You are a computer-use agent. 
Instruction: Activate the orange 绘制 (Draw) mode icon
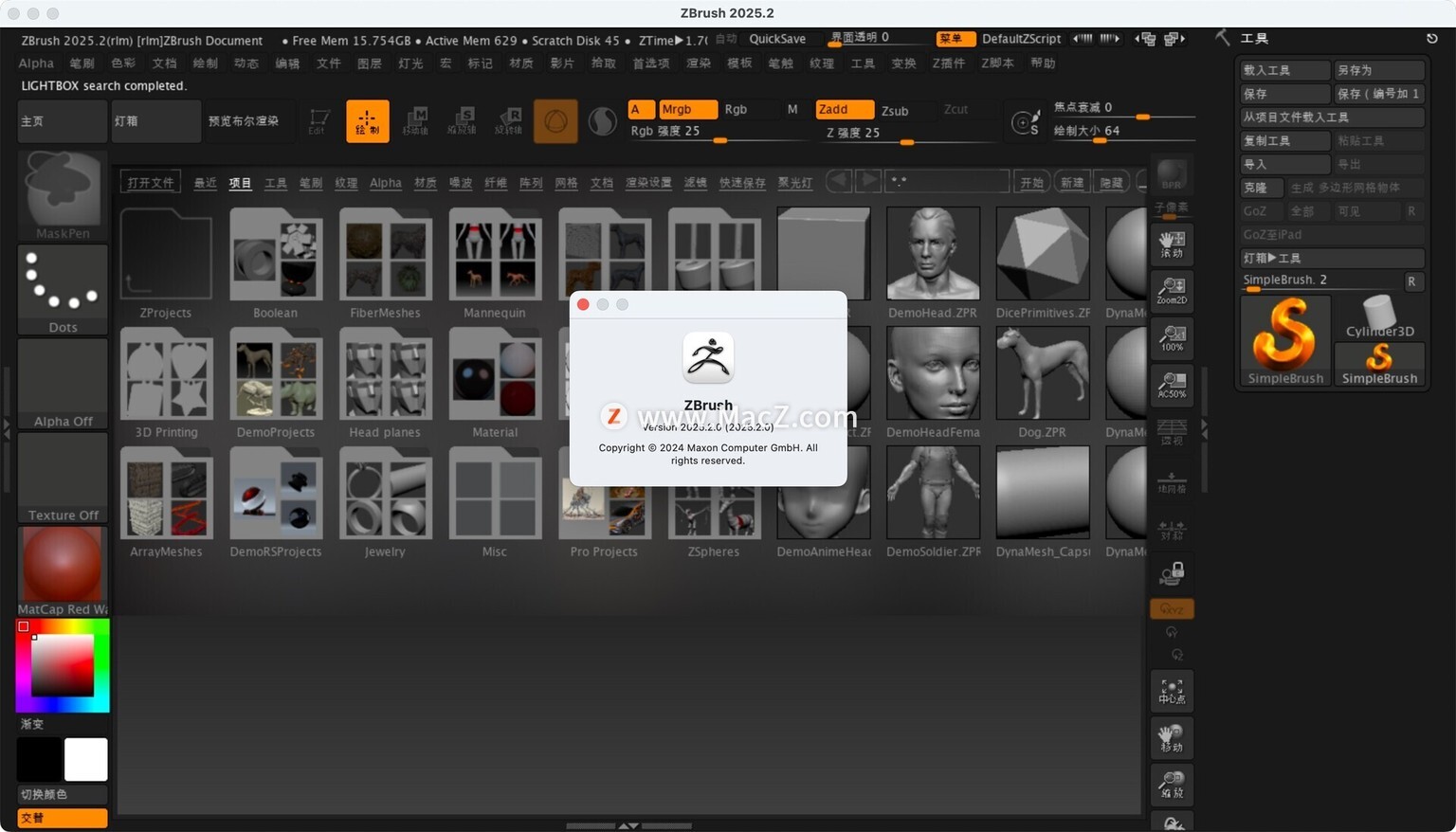pyautogui.click(x=367, y=121)
